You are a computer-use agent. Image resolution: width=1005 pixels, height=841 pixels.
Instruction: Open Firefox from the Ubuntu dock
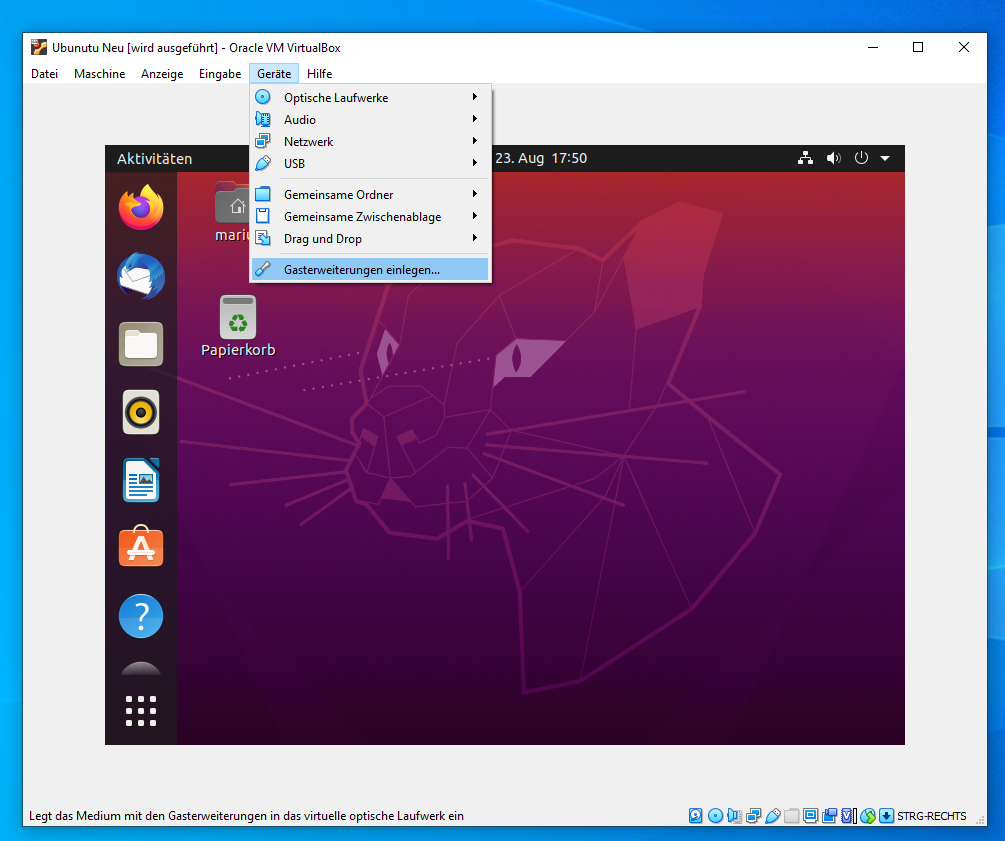click(141, 208)
